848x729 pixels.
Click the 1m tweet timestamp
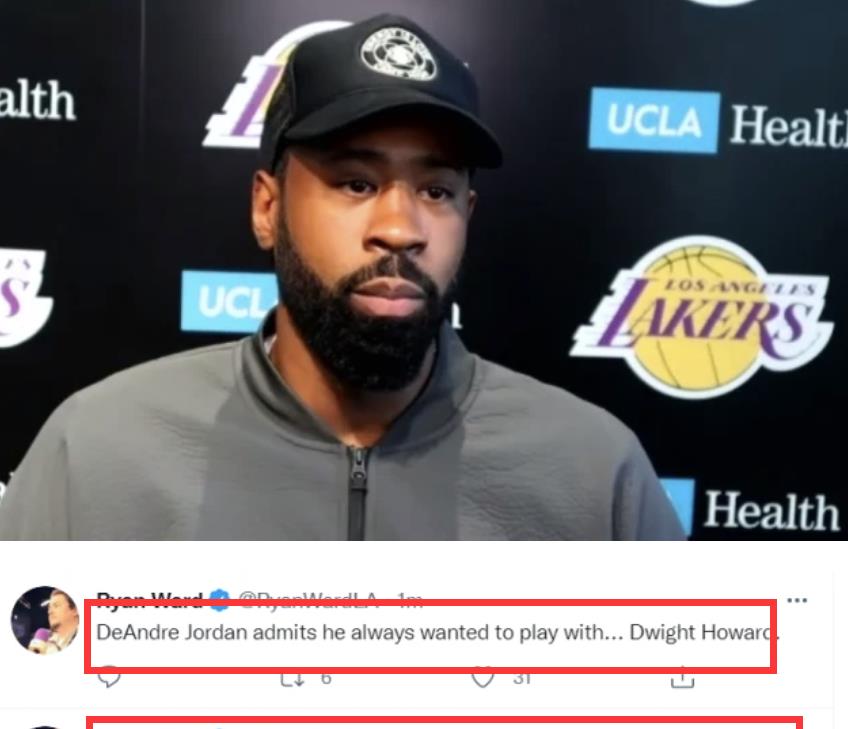point(409,600)
